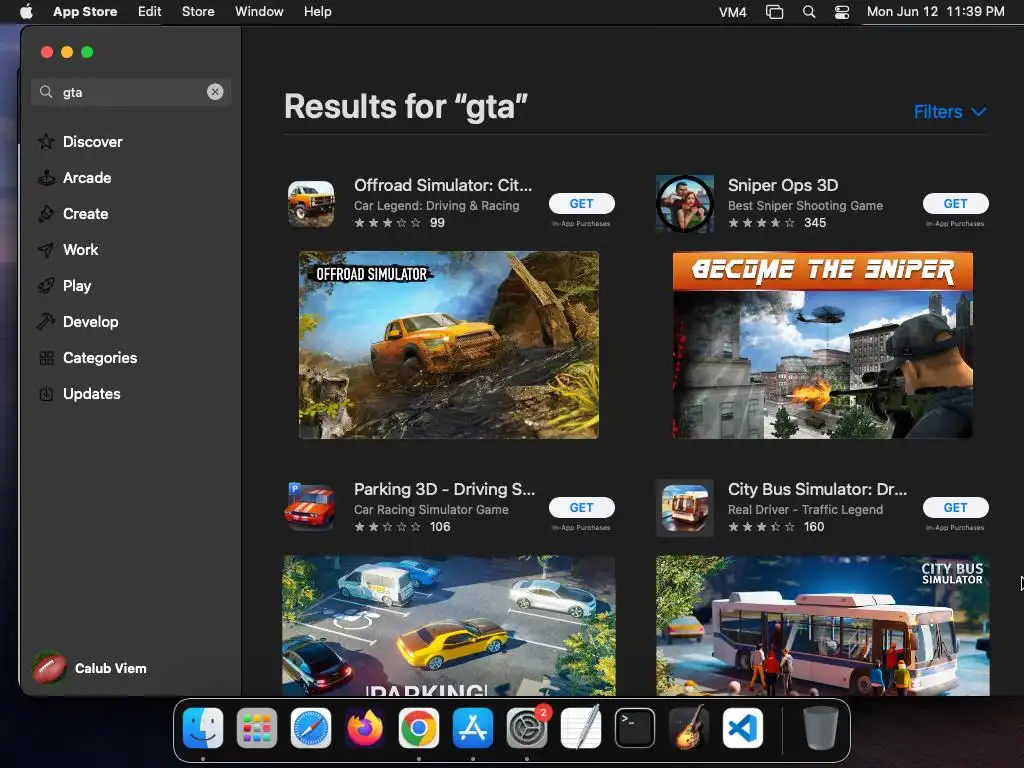Click into the gta search box
This screenshot has width=1024, height=768.
[131, 92]
